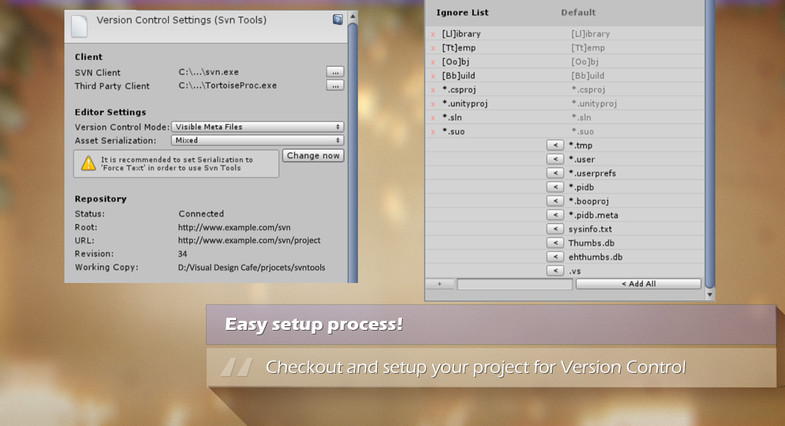The image size is (785, 426).
Task: Browse for Third Party Client path
Action: pos(335,86)
